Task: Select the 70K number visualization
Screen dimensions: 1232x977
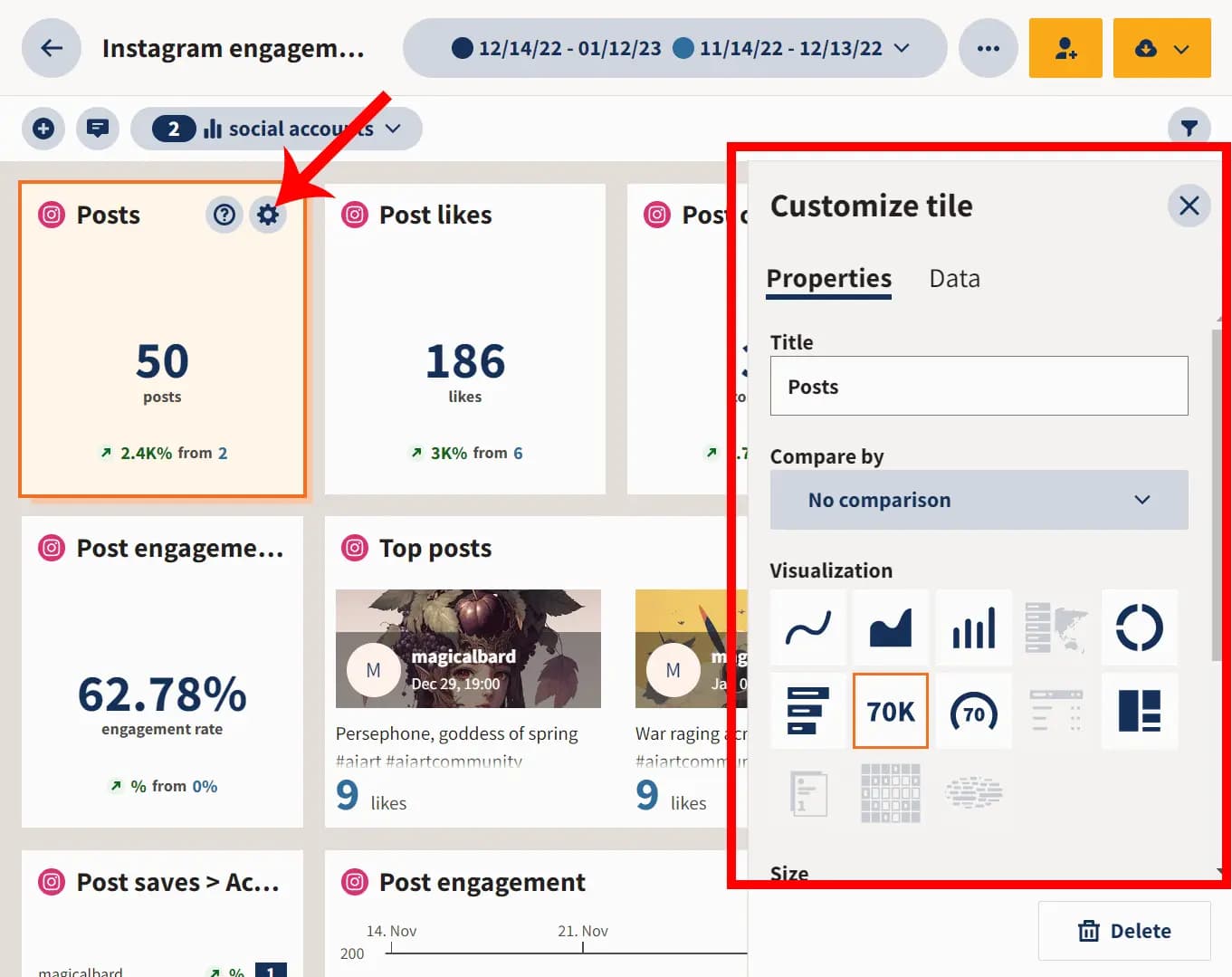Action: (x=891, y=711)
